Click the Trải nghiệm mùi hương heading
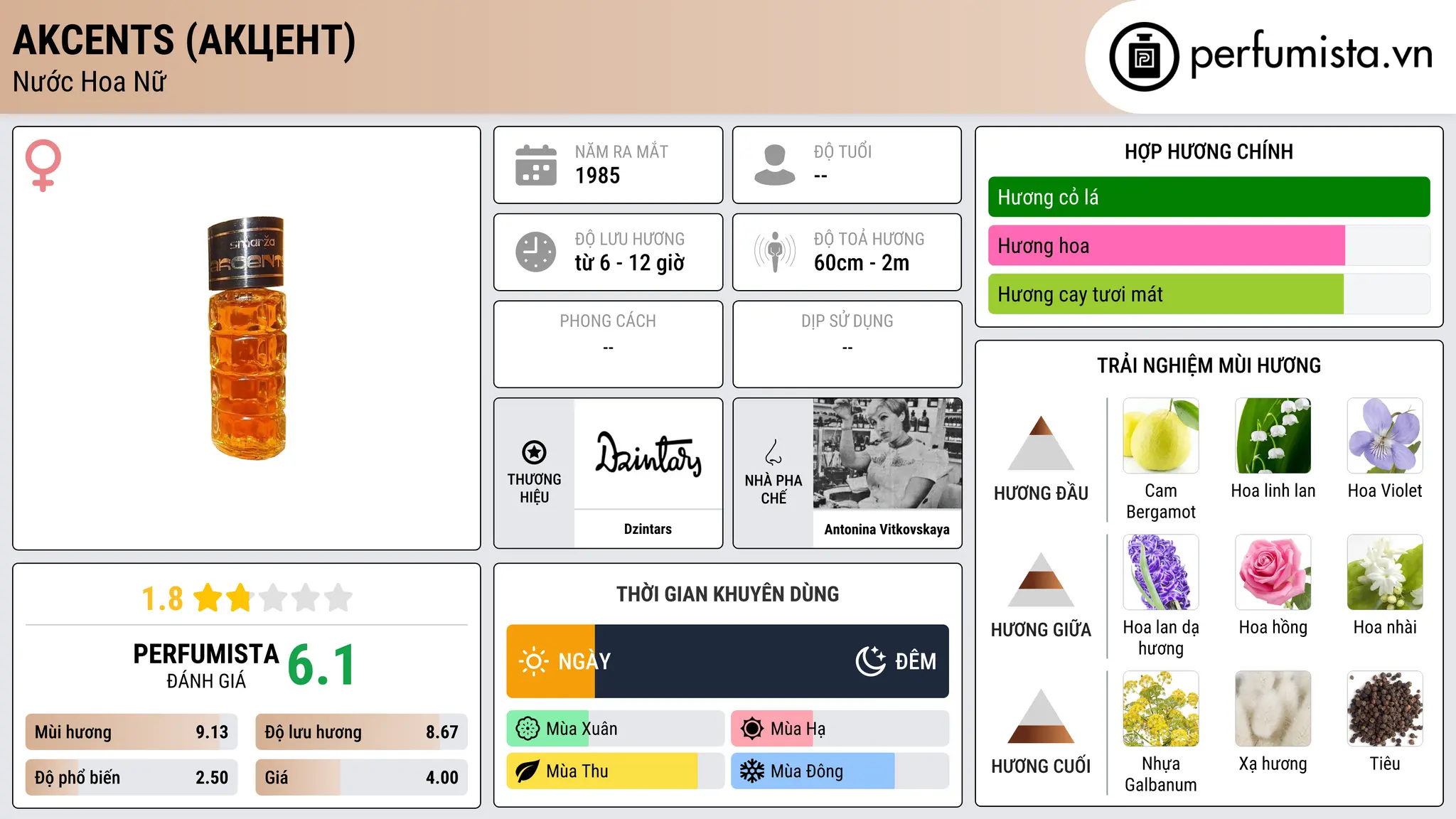The height and width of the screenshot is (819, 1456). (x=1209, y=365)
